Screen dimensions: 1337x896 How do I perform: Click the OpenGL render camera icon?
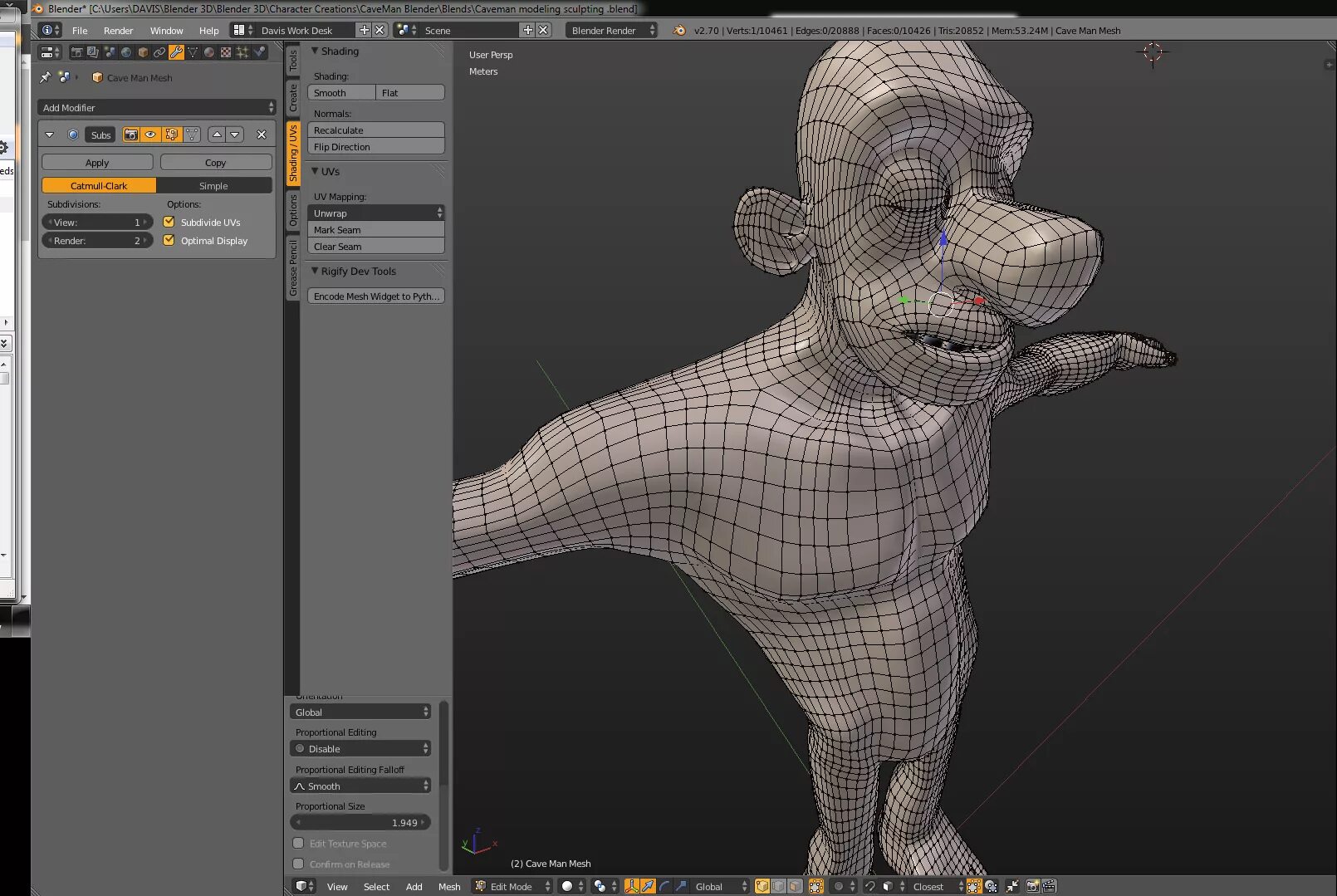point(1032,886)
